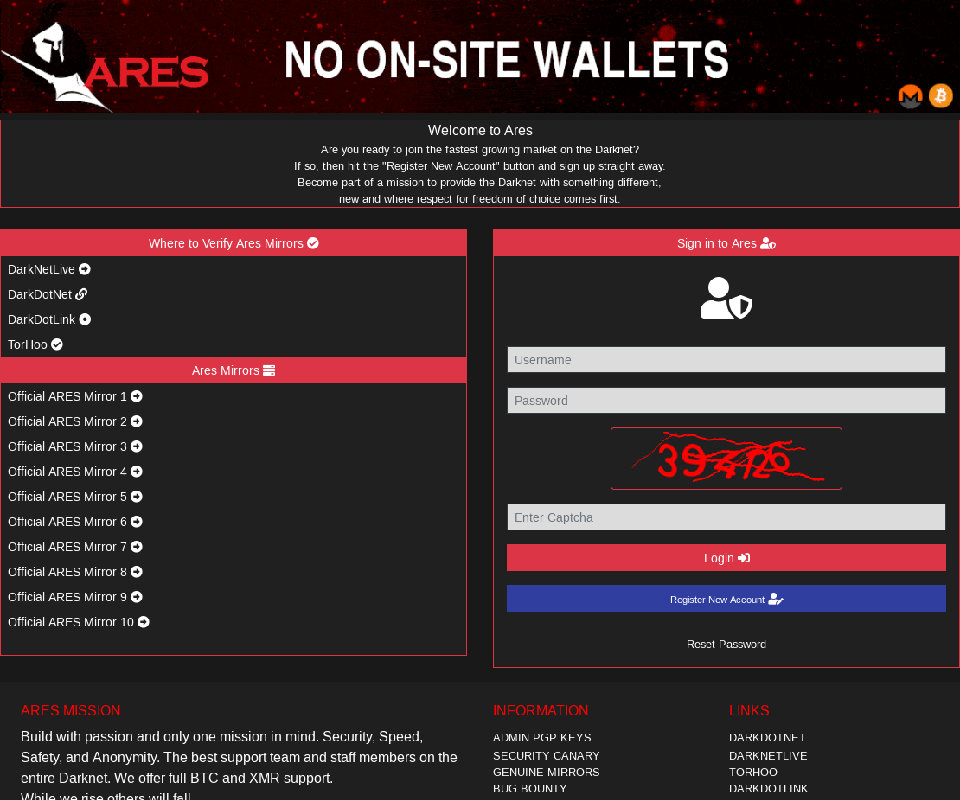This screenshot has width=960, height=800.
Task: Open the SECURITY CANARY link
Action: tap(546, 756)
